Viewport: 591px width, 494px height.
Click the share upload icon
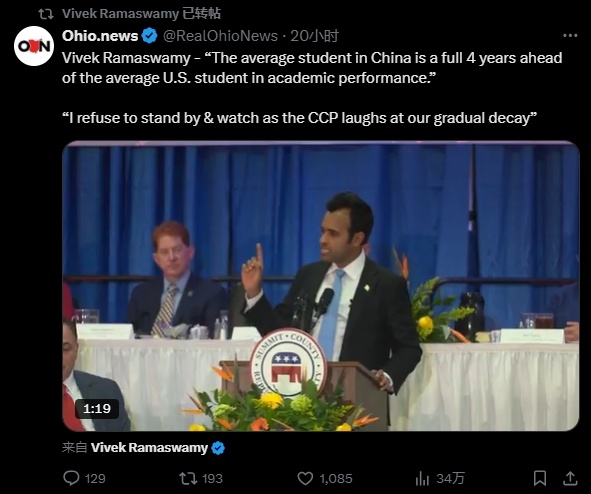[x=570, y=478]
